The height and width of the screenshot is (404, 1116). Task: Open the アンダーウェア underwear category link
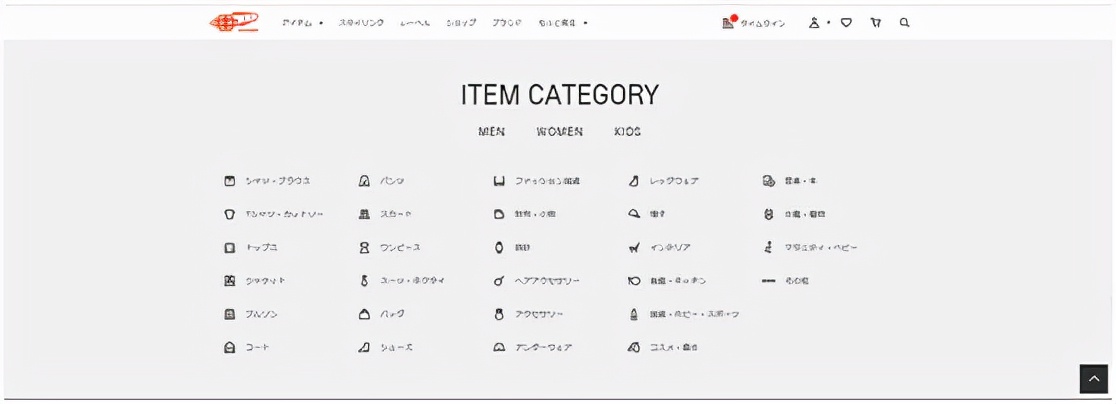[543, 347]
